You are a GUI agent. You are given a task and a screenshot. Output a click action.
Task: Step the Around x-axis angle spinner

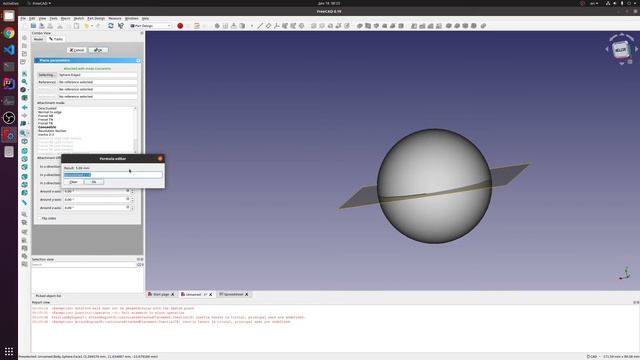coord(132,191)
